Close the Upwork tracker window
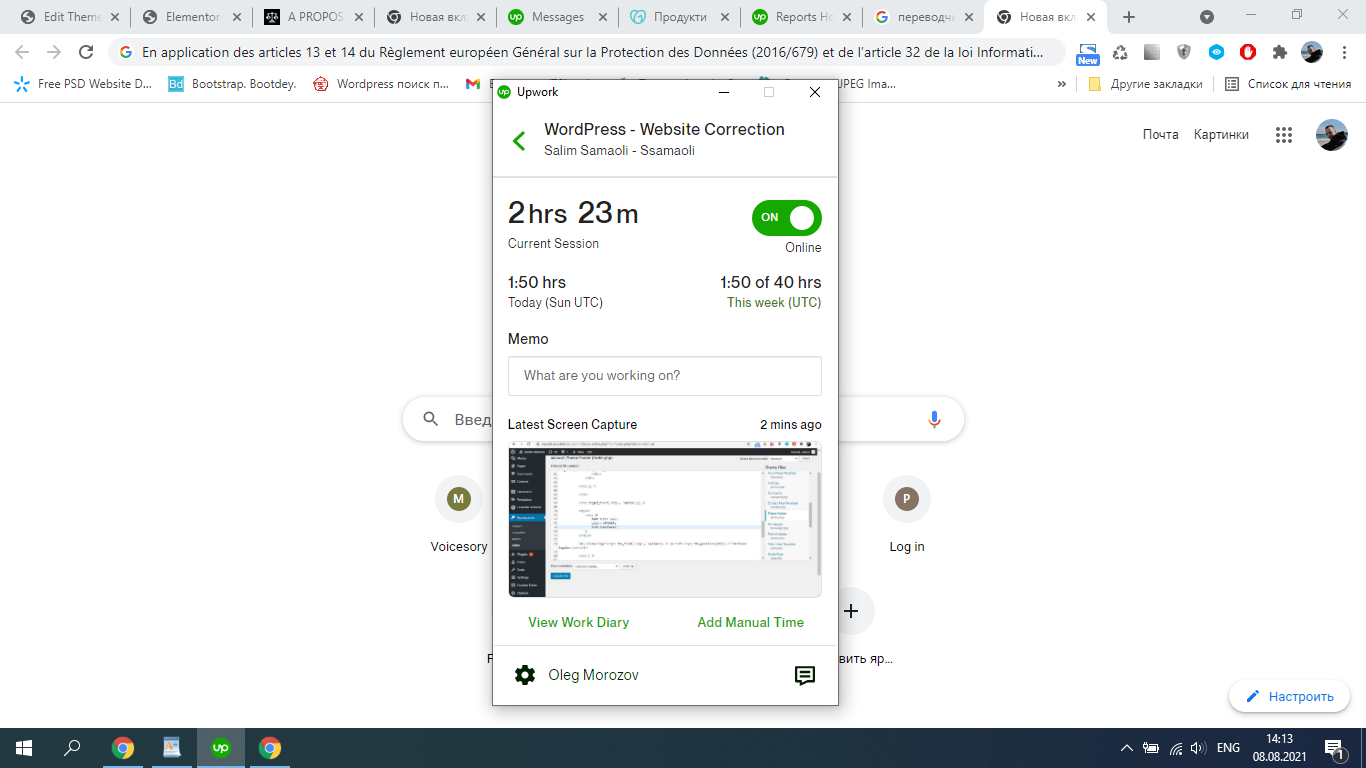 pyautogui.click(x=815, y=92)
